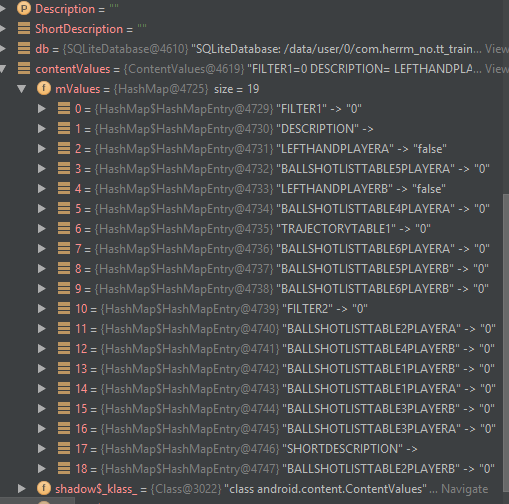Click the entry icon for TRAJECTORYTABLE1 row

pyautogui.click(x=64, y=229)
